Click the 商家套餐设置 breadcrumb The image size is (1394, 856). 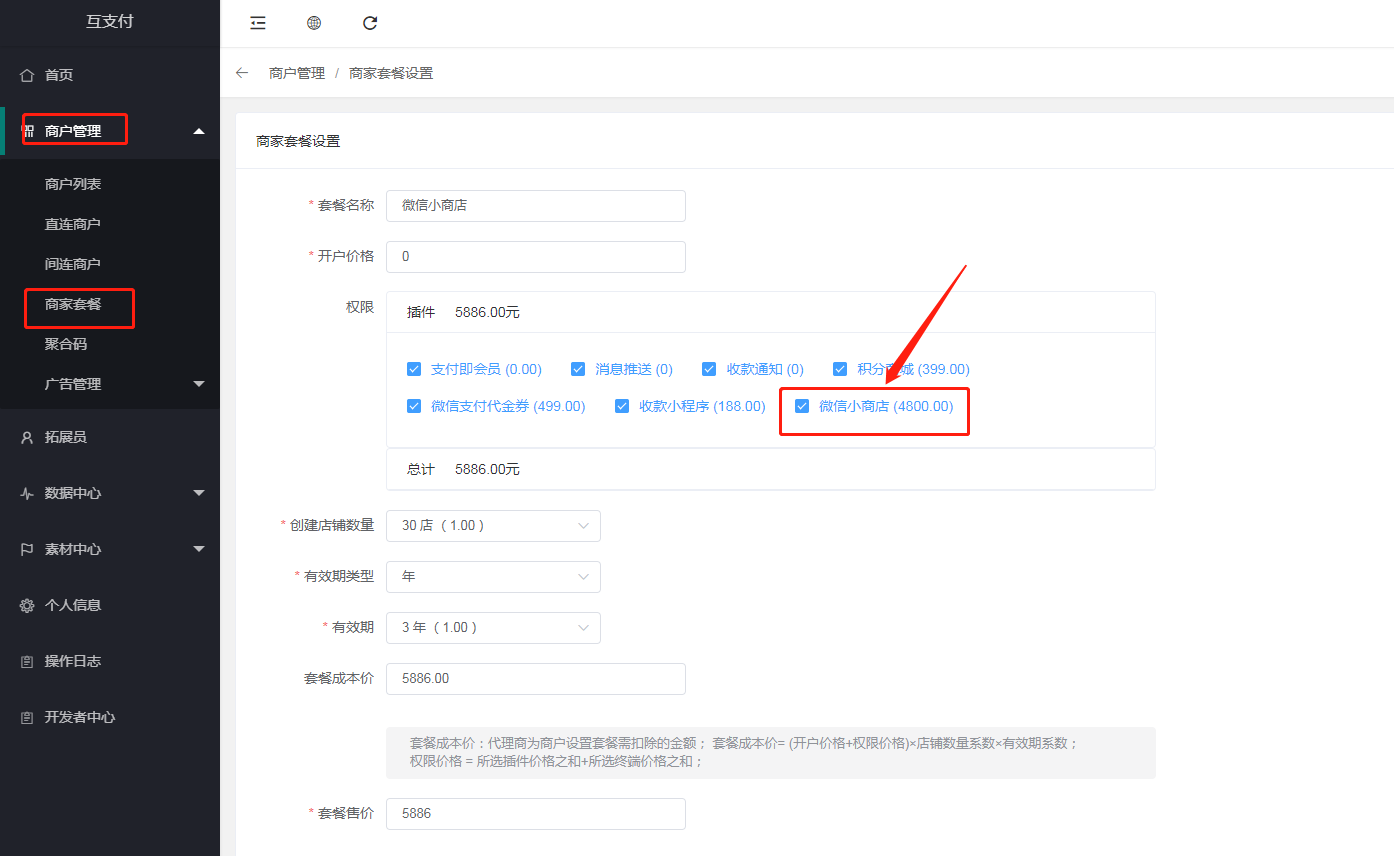tap(391, 73)
